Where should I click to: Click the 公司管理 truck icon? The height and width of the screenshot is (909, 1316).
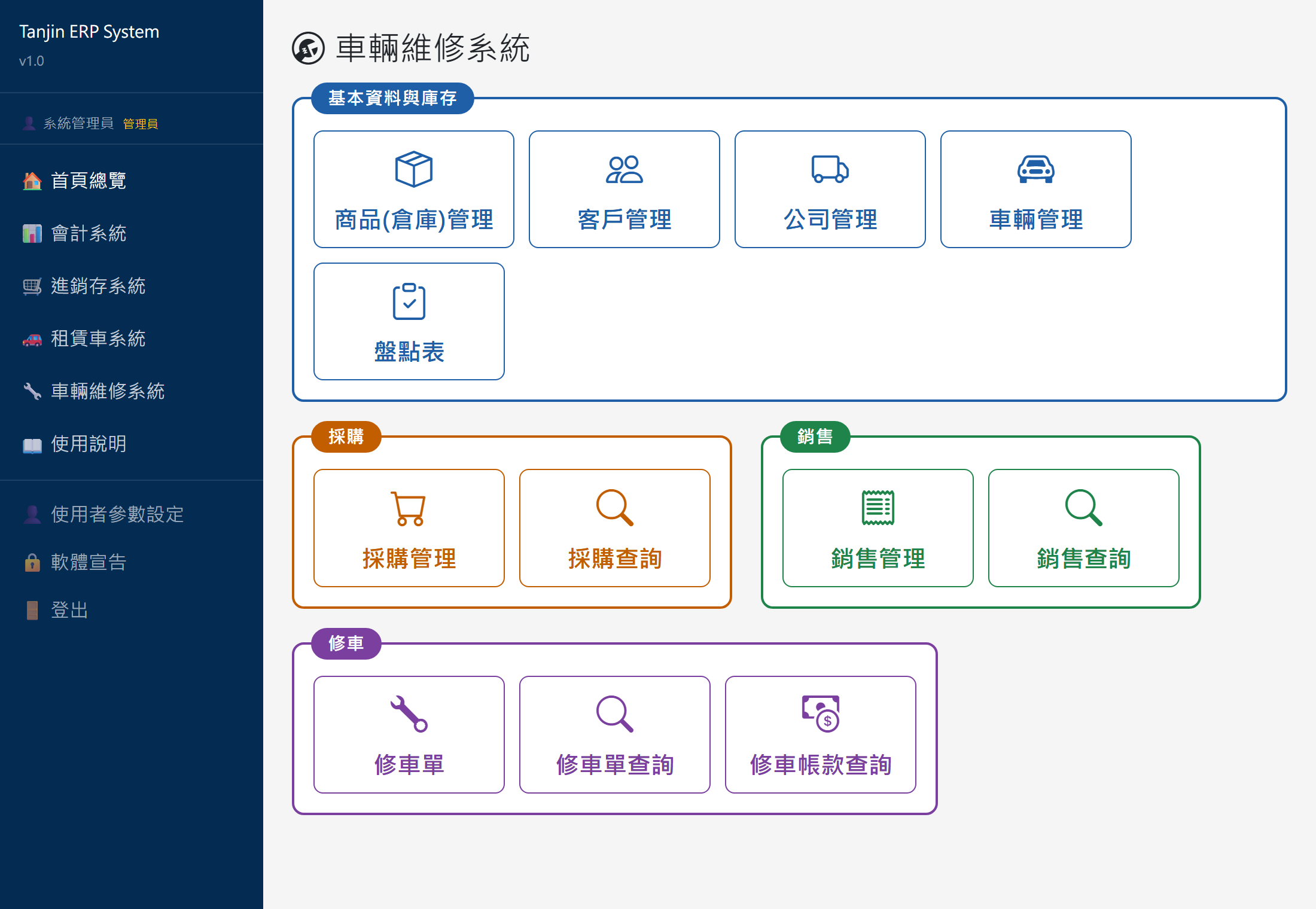[x=830, y=169]
